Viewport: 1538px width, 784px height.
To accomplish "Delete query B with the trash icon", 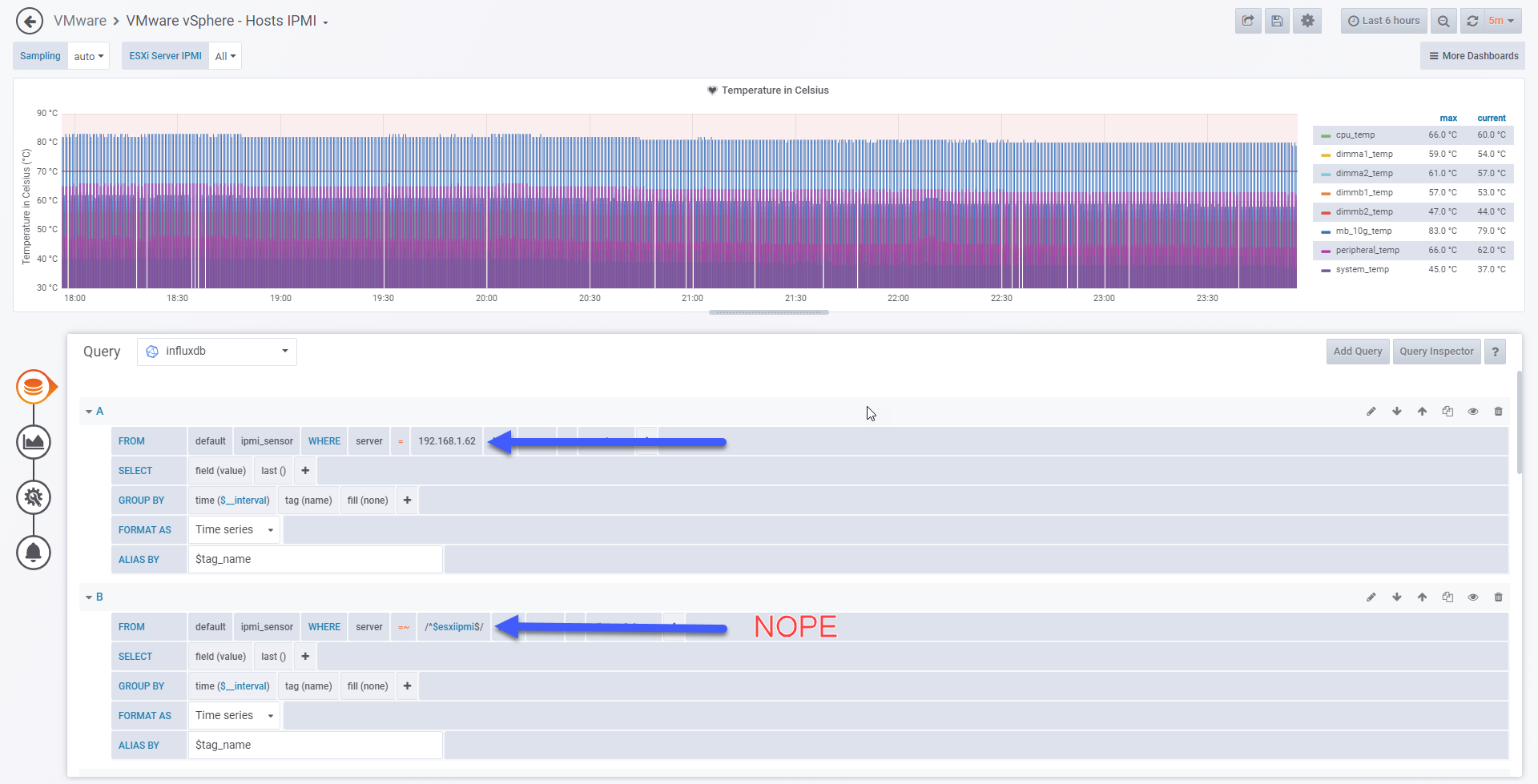I will point(1498,597).
